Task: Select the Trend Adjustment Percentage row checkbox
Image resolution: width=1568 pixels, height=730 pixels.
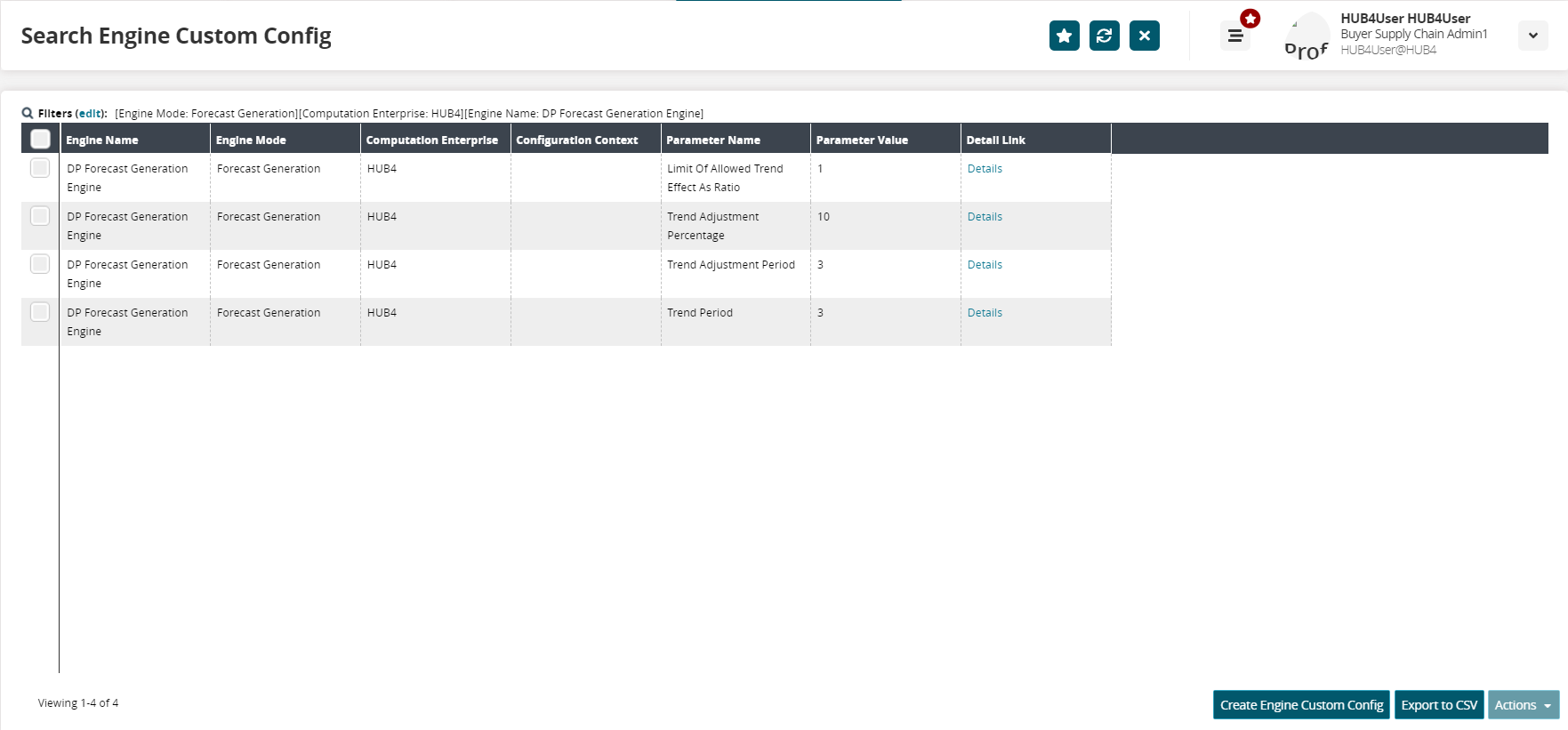Action: tap(40, 216)
